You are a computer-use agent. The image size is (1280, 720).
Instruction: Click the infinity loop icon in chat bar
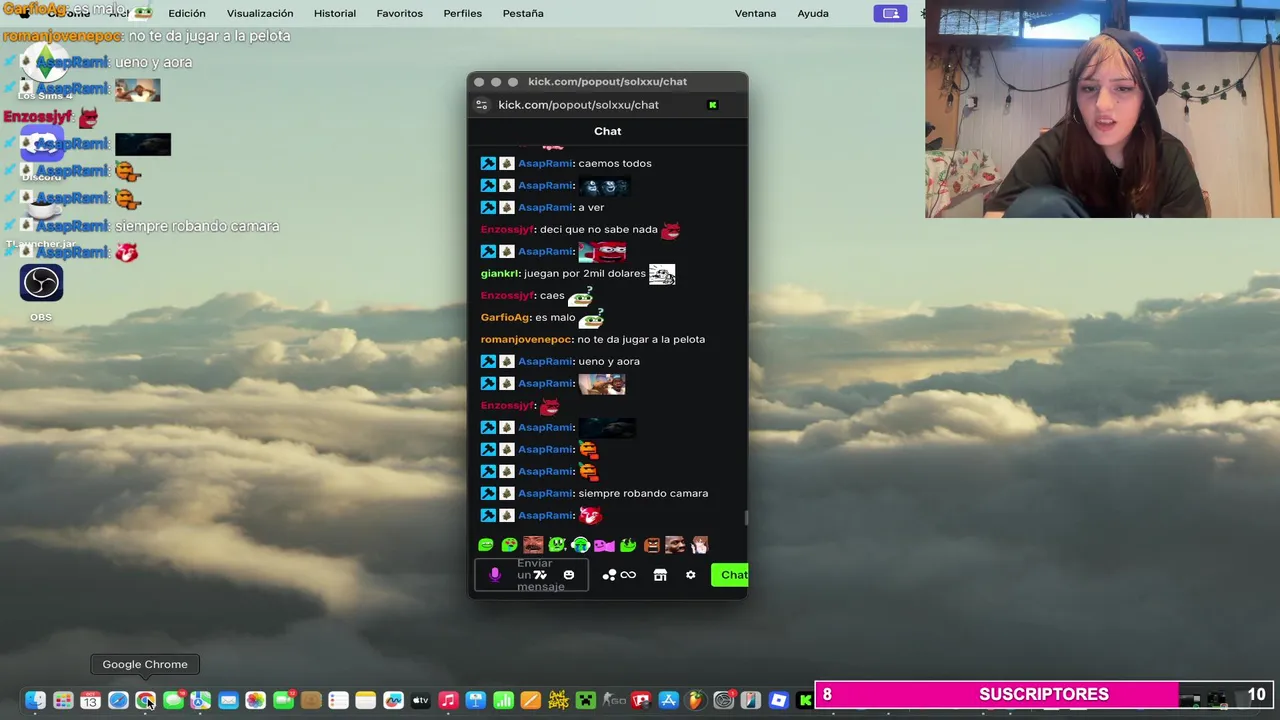628,575
